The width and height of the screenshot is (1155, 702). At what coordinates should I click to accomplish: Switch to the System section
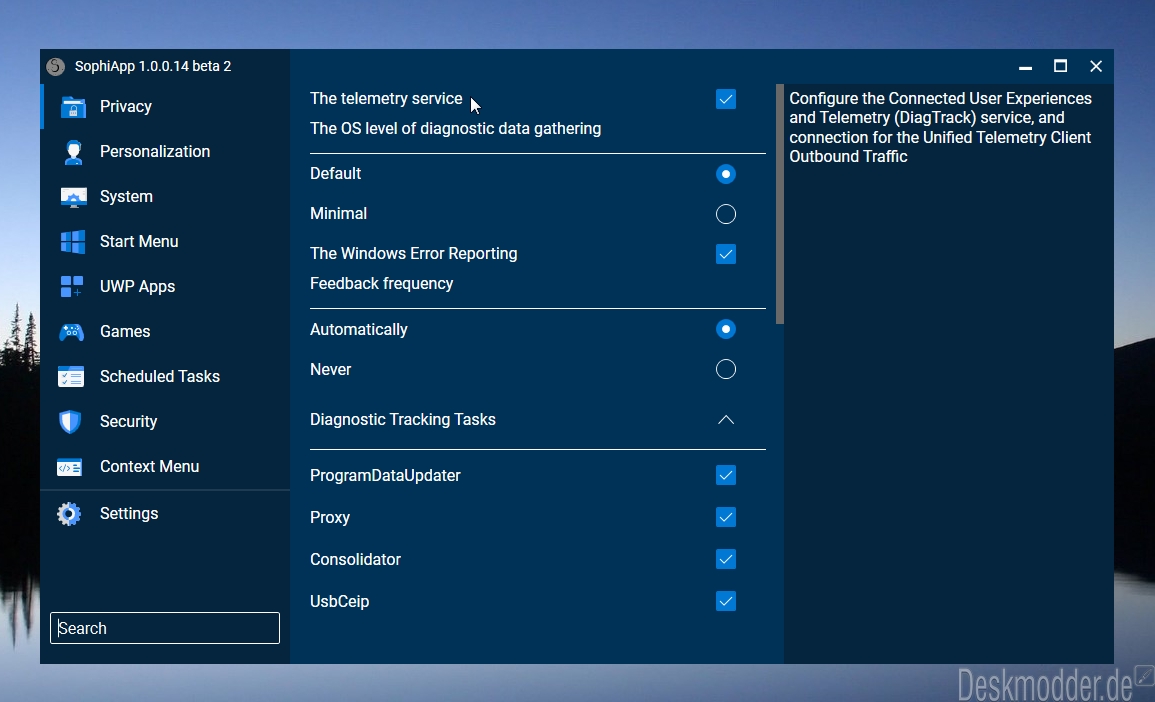[165, 197]
